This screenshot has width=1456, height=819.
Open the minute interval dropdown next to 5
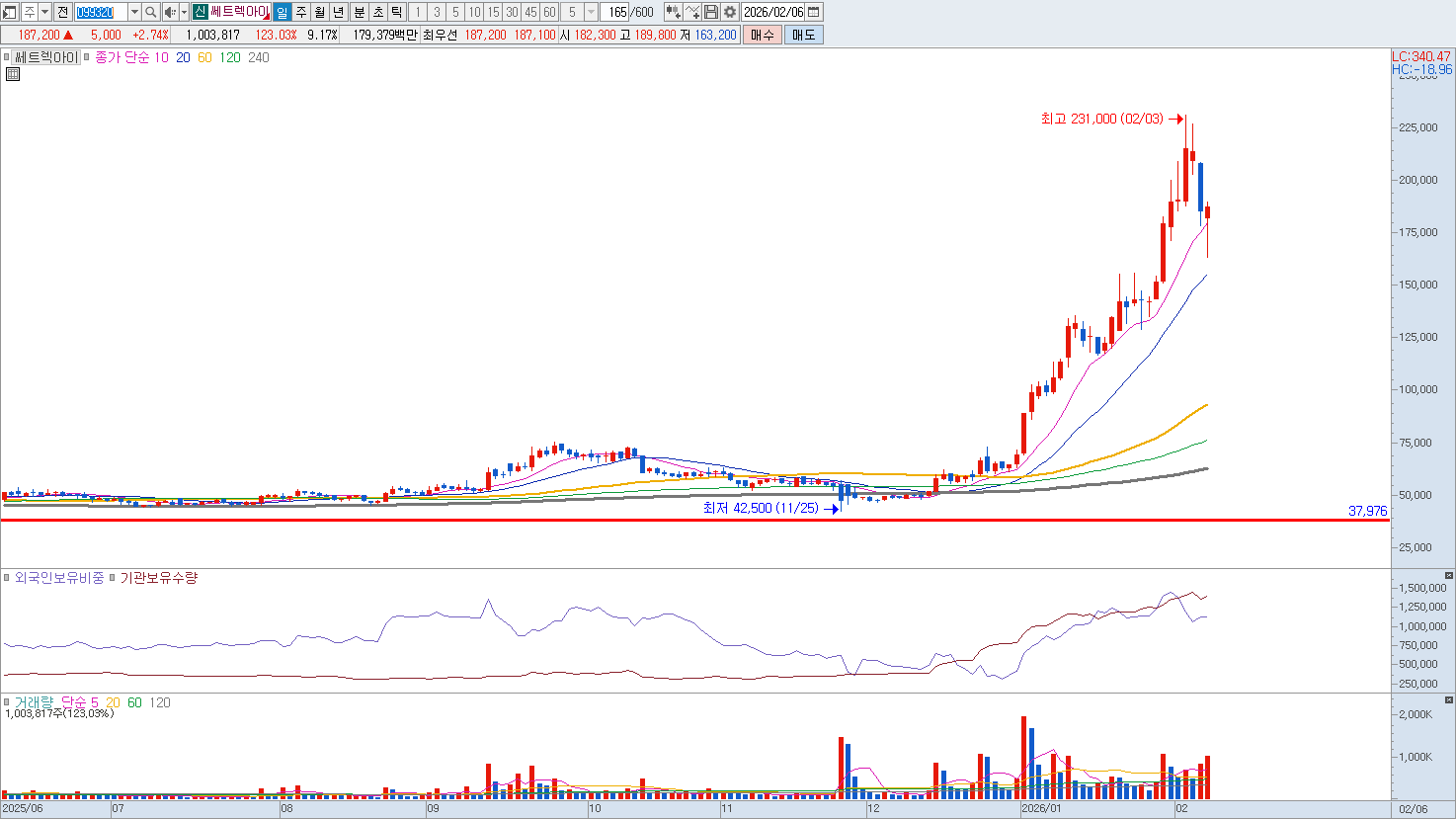[x=591, y=12]
